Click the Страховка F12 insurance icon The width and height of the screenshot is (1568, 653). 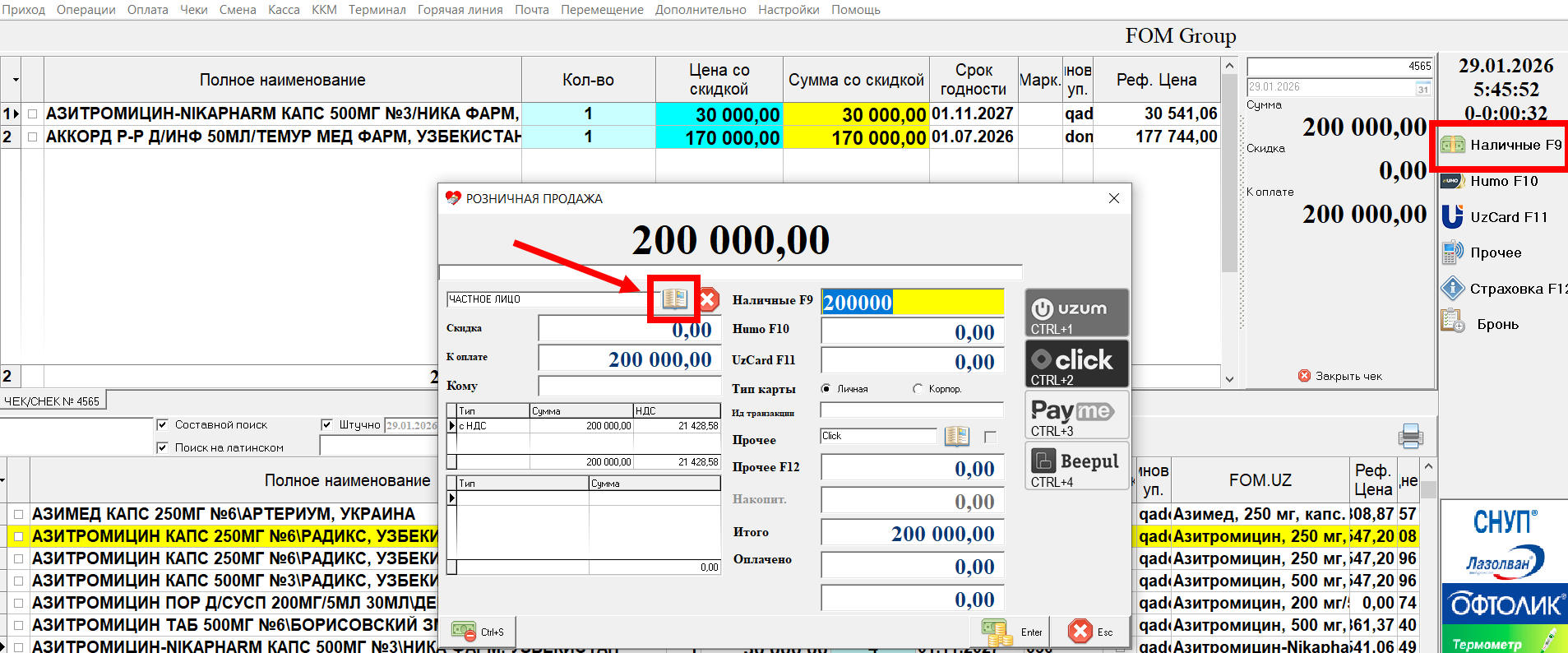pos(1453,289)
